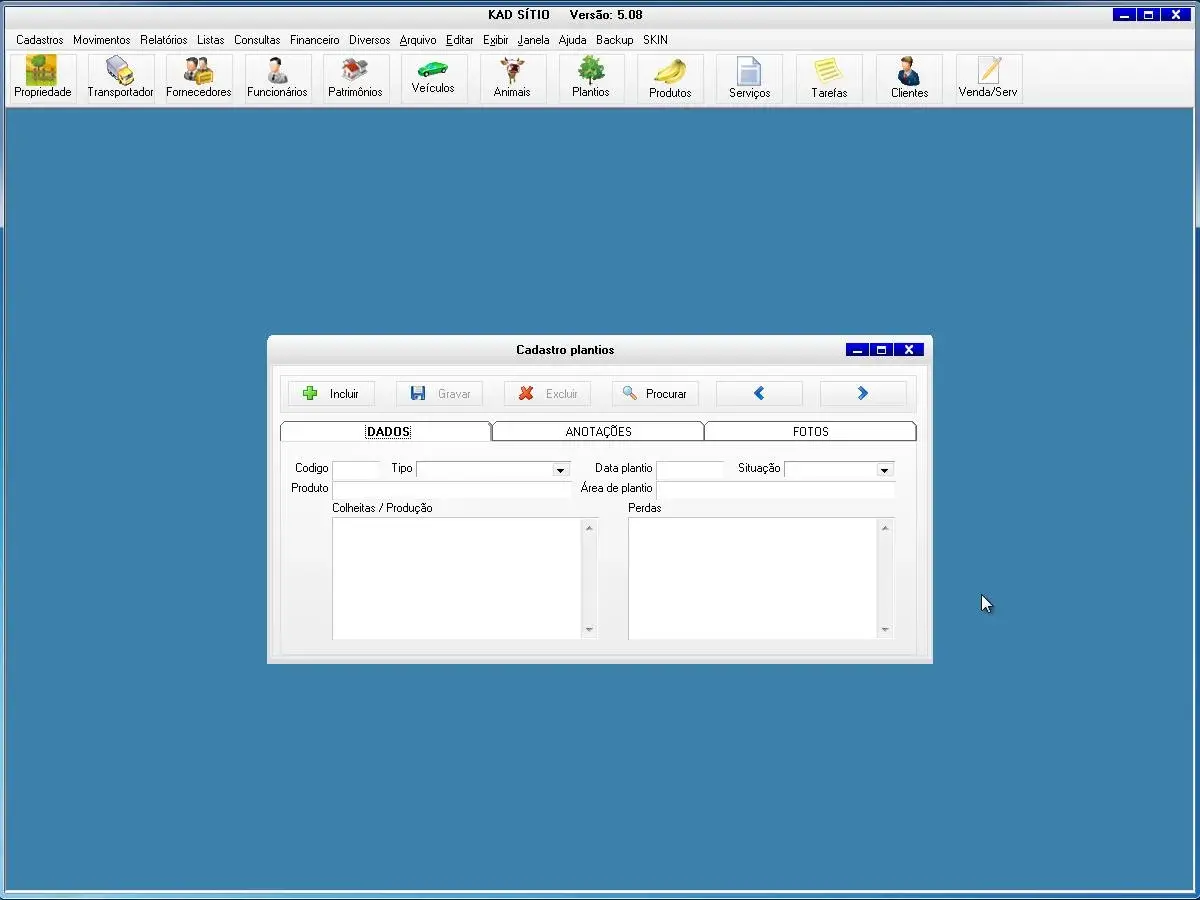This screenshot has height=900, width=1200.
Task: Open the Movimentos menu
Action: point(102,40)
